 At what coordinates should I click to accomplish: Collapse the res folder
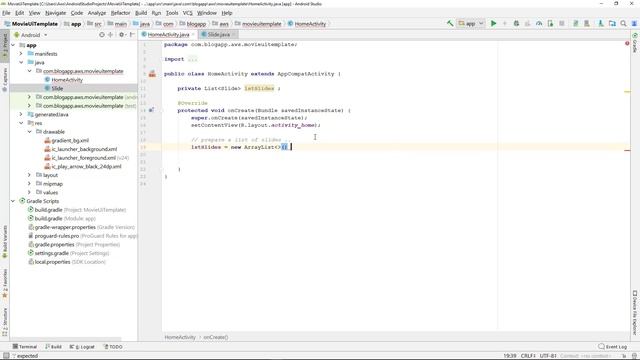[21, 123]
